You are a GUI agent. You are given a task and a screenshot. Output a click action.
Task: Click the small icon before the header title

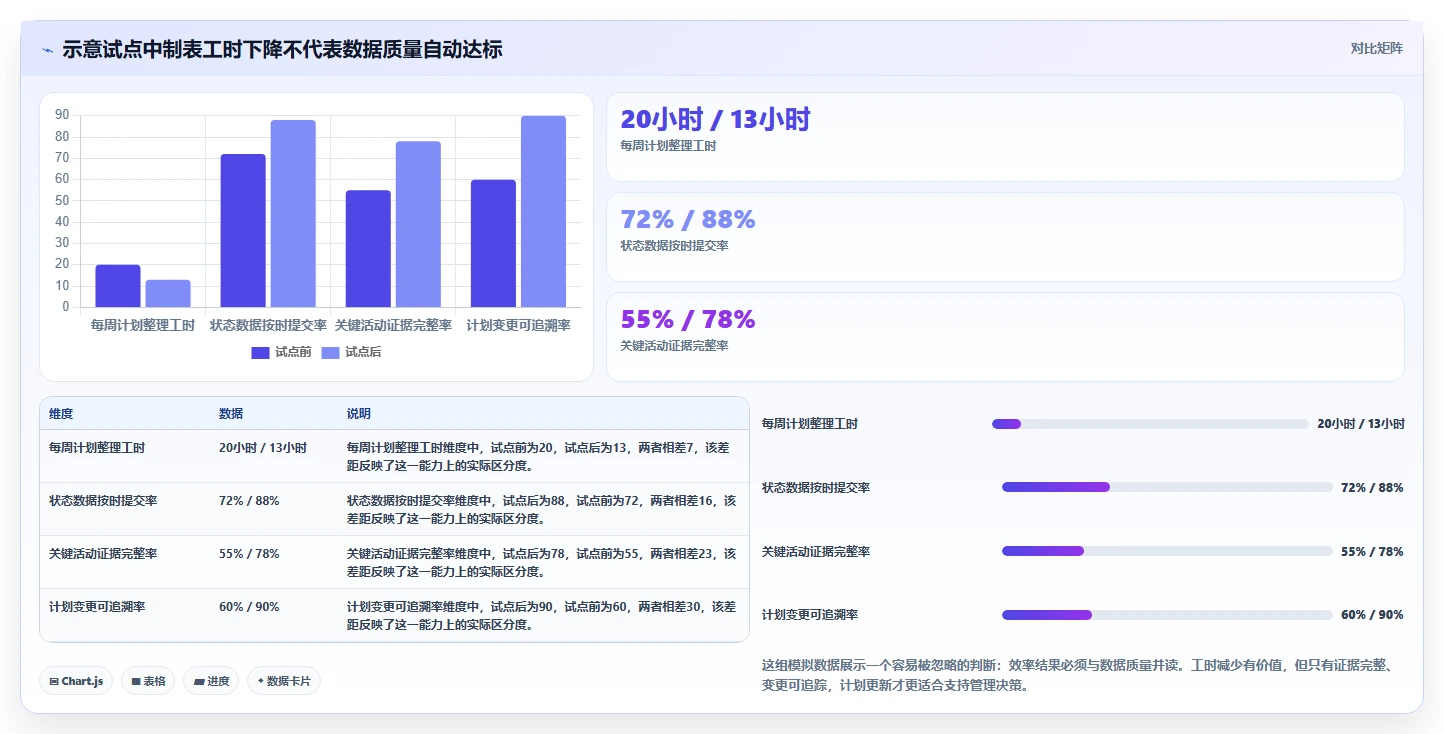47,49
